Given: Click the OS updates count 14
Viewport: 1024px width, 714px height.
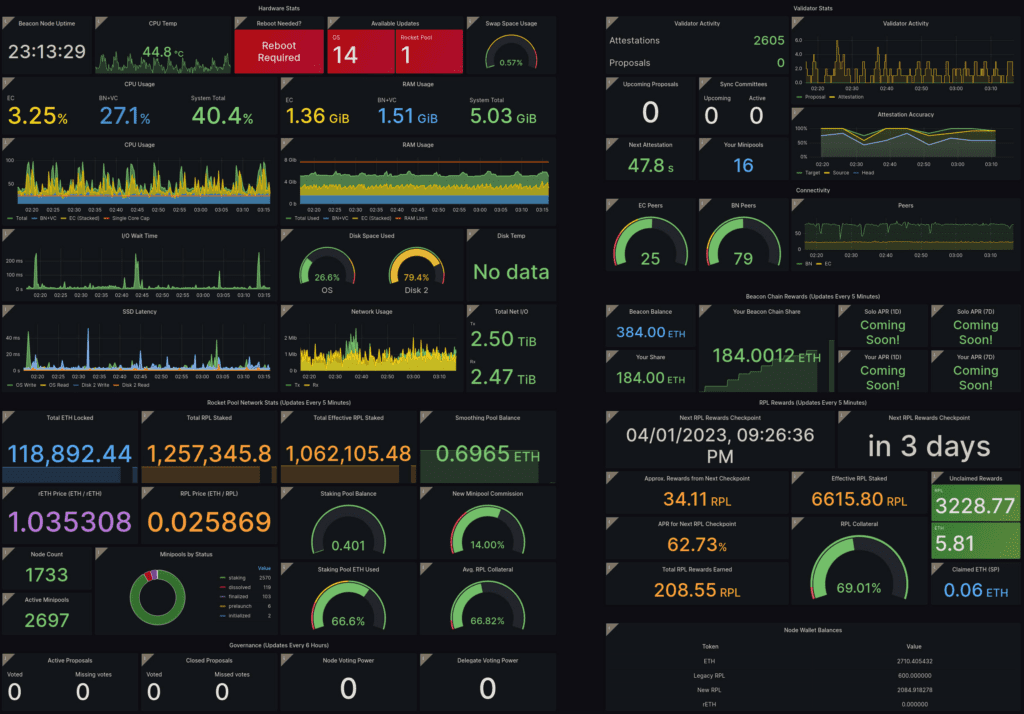Looking at the screenshot, I should [x=345, y=56].
